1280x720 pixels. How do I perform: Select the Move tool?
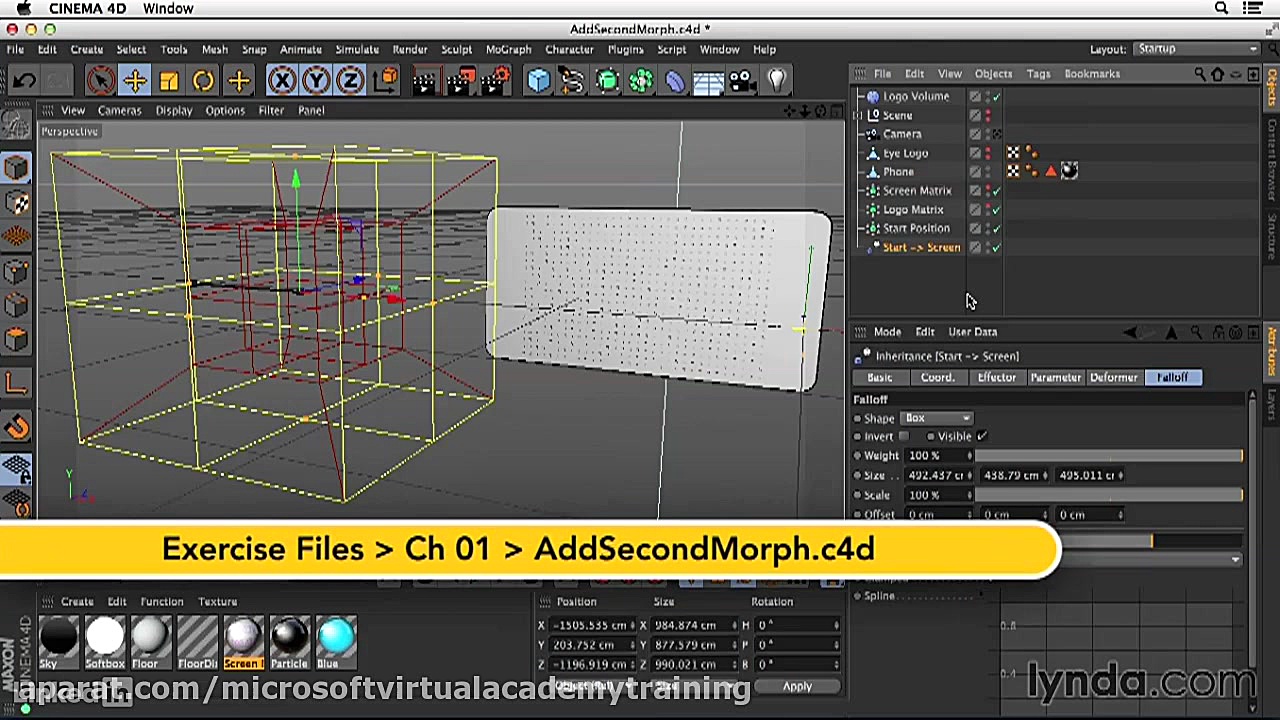pos(135,80)
